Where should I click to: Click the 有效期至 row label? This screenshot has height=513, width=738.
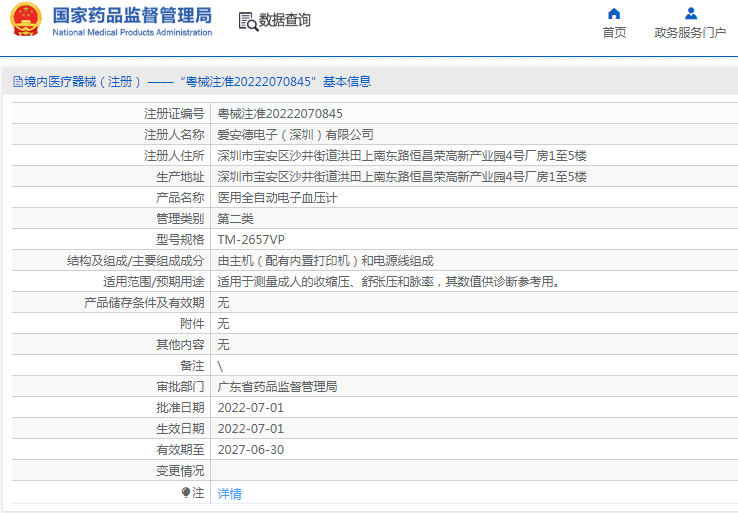(180, 450)
